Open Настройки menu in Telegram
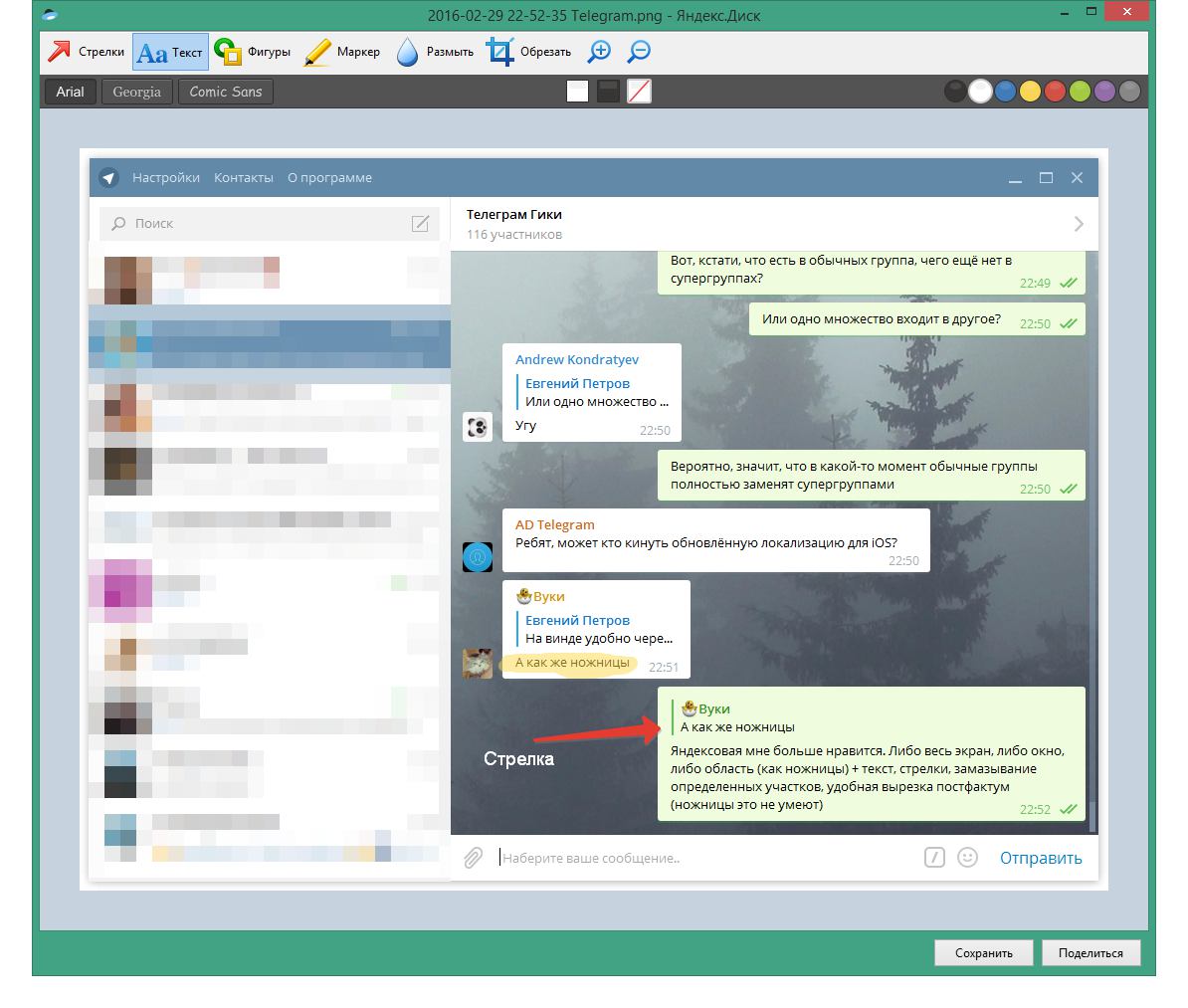This screenshot has height=1008, width=1188. point(166,177)
